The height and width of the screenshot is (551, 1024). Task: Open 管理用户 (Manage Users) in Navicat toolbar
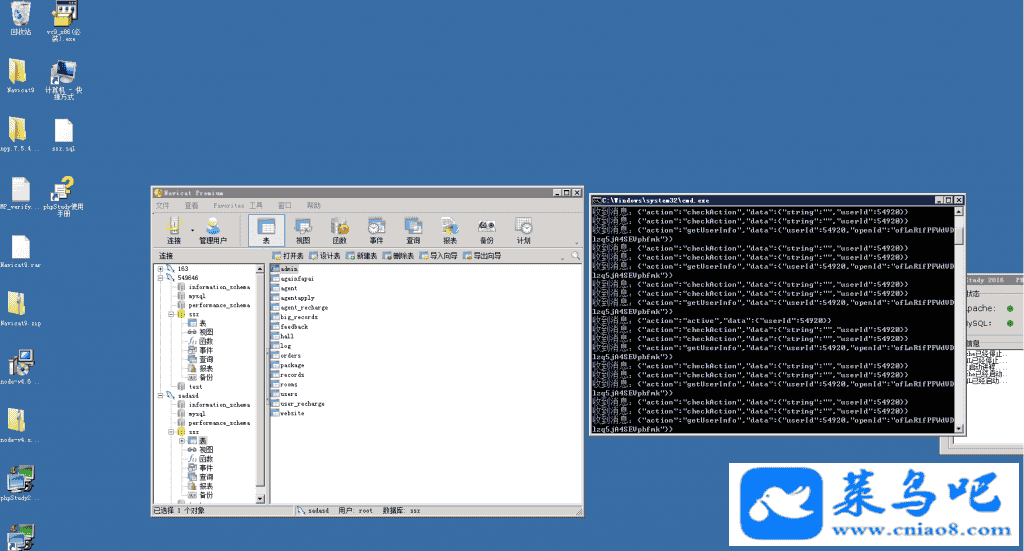tap(212, 229)
